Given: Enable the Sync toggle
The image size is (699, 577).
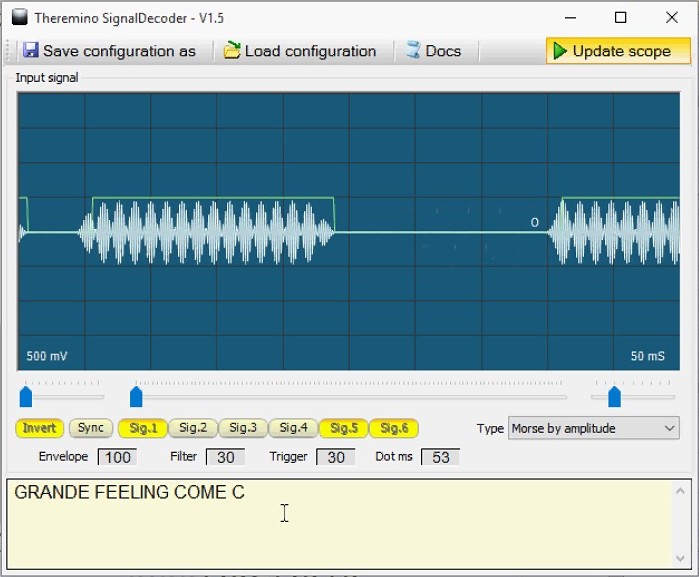Looking at the screenshot, I should tap(91, 428).
